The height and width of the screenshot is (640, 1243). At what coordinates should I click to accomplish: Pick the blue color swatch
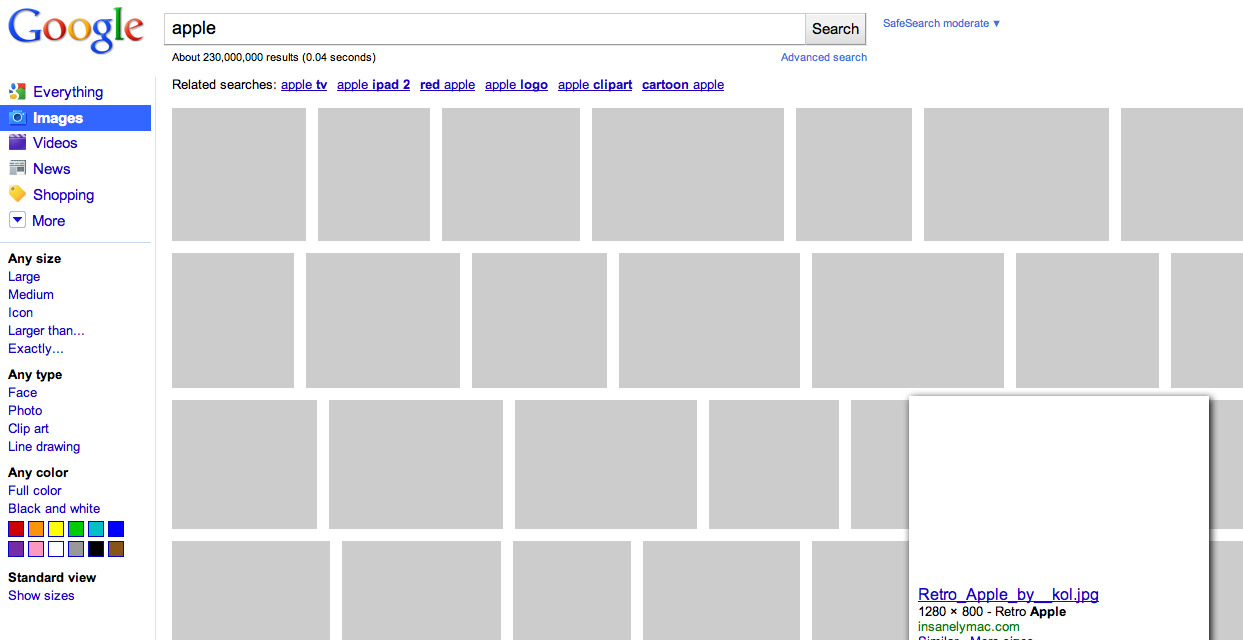pyautogui.click(x=116, y=529)
